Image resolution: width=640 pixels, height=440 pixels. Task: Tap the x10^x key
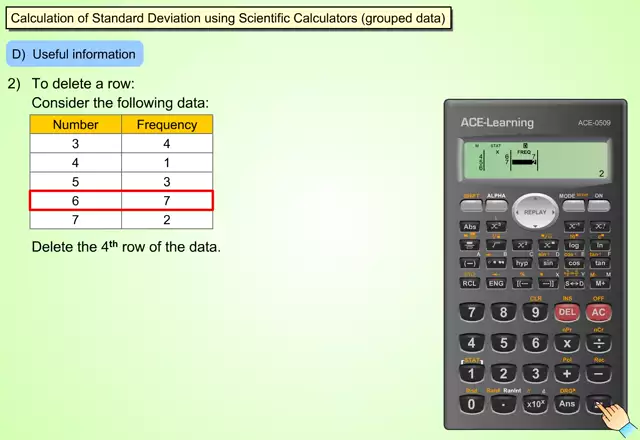click(x=535, y=404)
